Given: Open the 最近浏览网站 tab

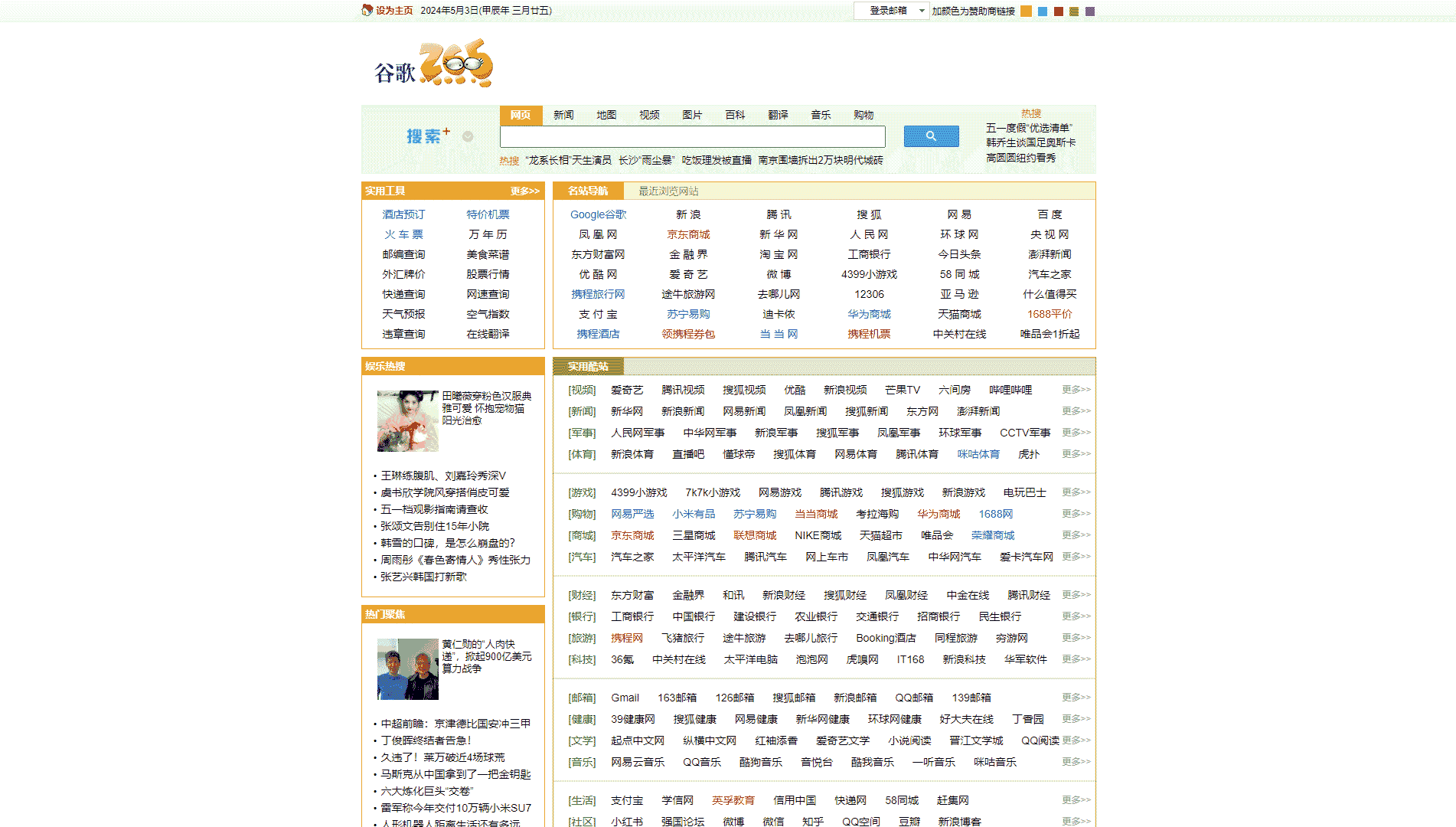Looking at the screenshot, I should click(x=668, y=191).
